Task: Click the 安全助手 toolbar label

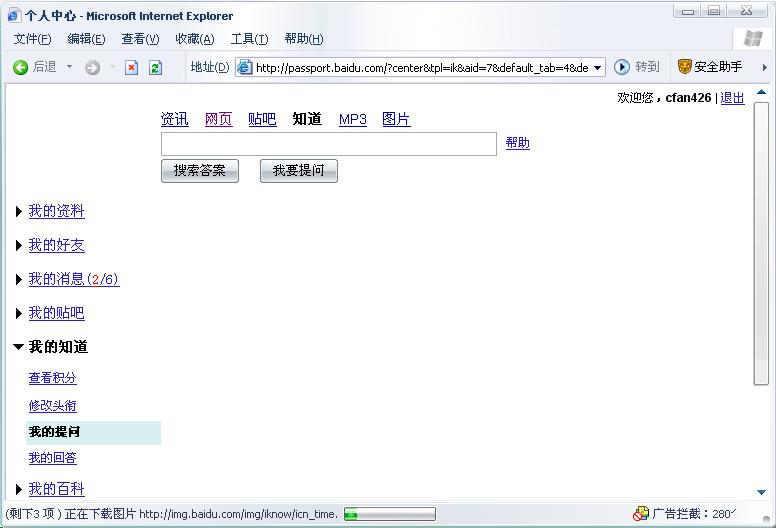Action: pyautogui.click(x=718, y=66)
